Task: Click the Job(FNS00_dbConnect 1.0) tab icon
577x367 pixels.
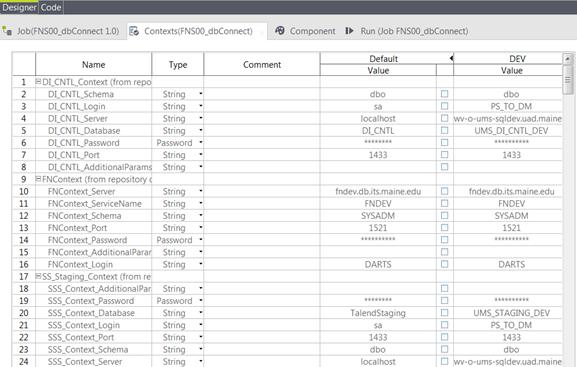Action: click(7, 31)
